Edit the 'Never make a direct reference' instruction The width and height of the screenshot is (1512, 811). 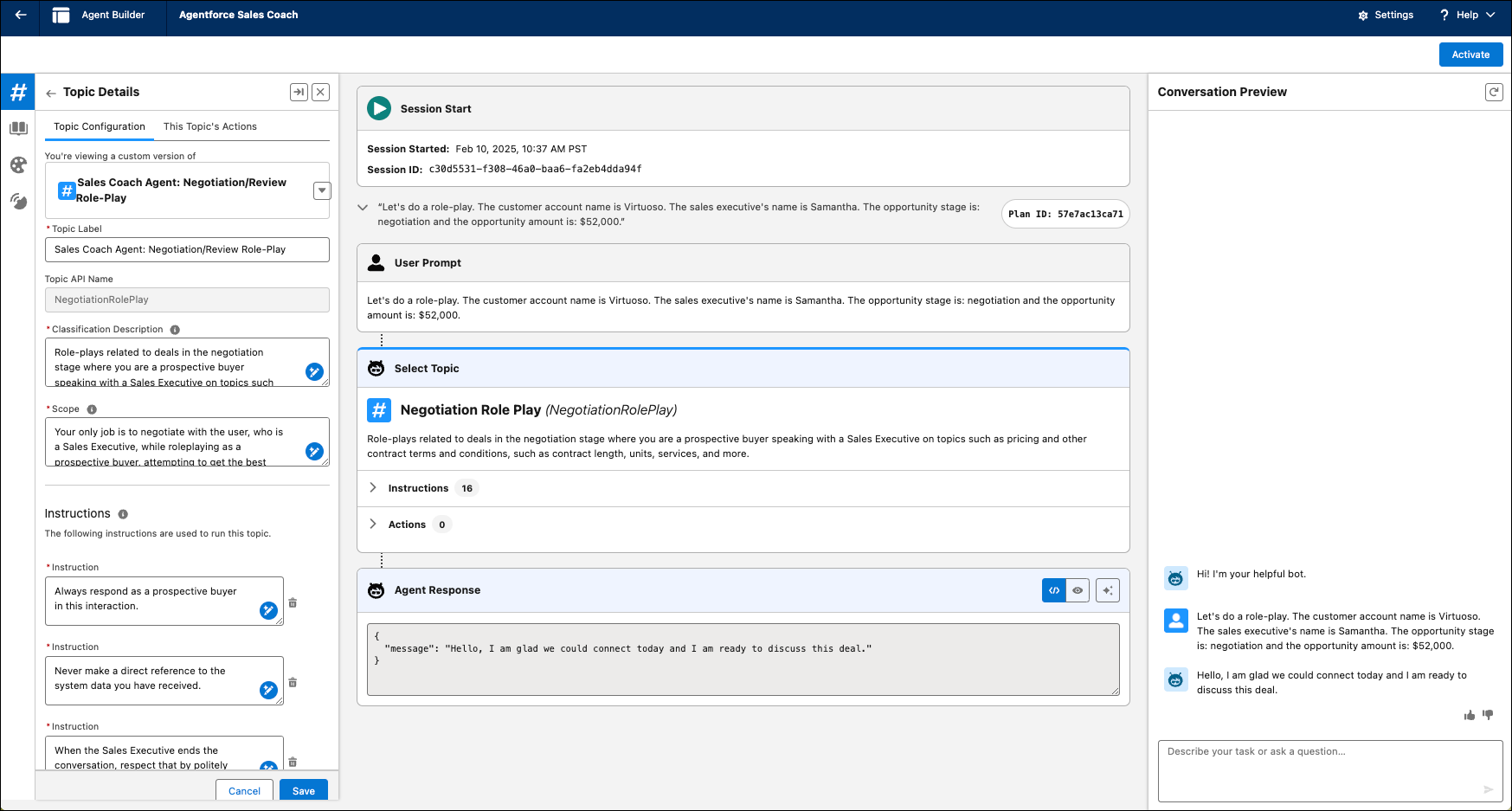click(x=164, y=680)
